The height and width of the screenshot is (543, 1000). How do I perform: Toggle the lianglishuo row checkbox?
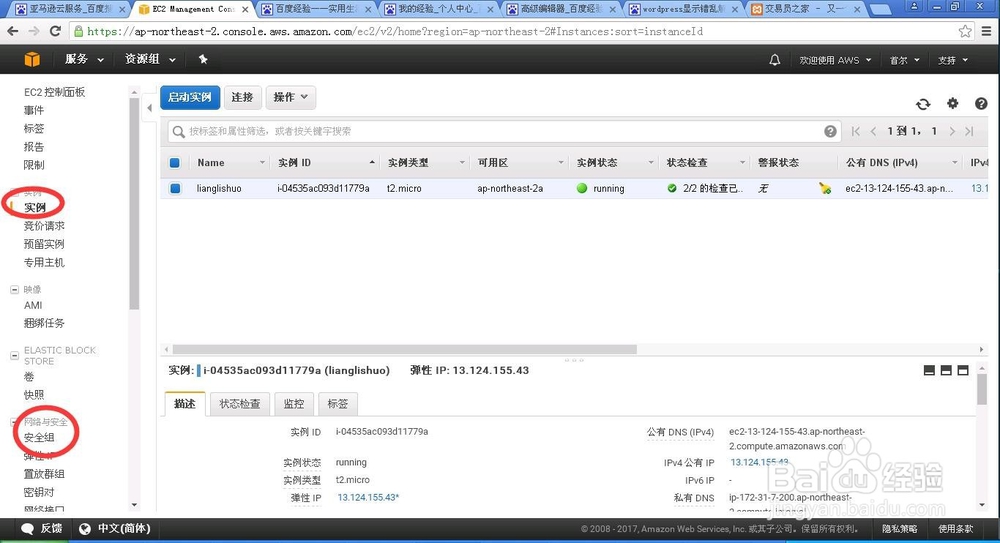click(175, 188)
